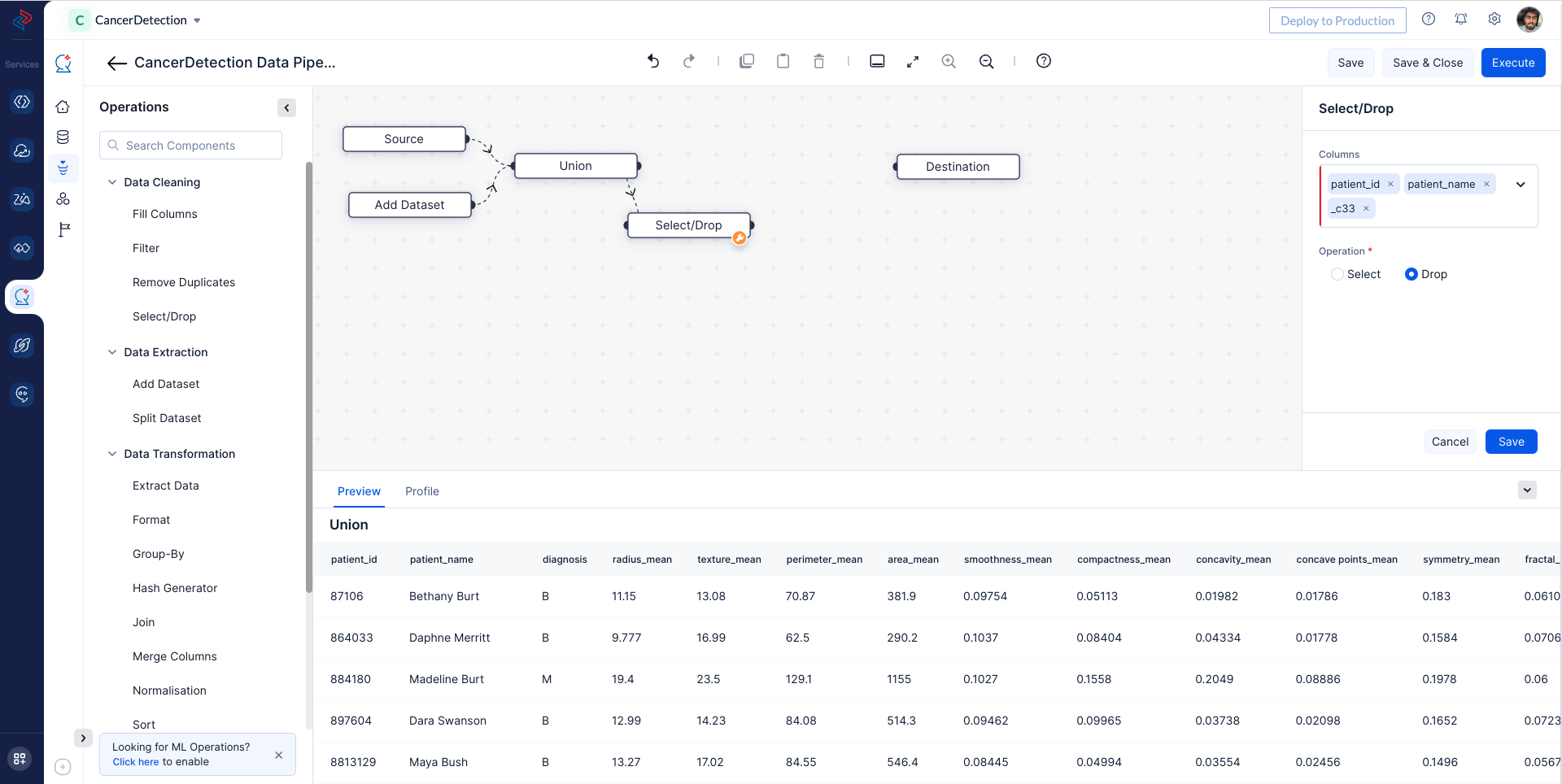Switch to the Profile tab

pyautogui.click(x=421, y=491)
